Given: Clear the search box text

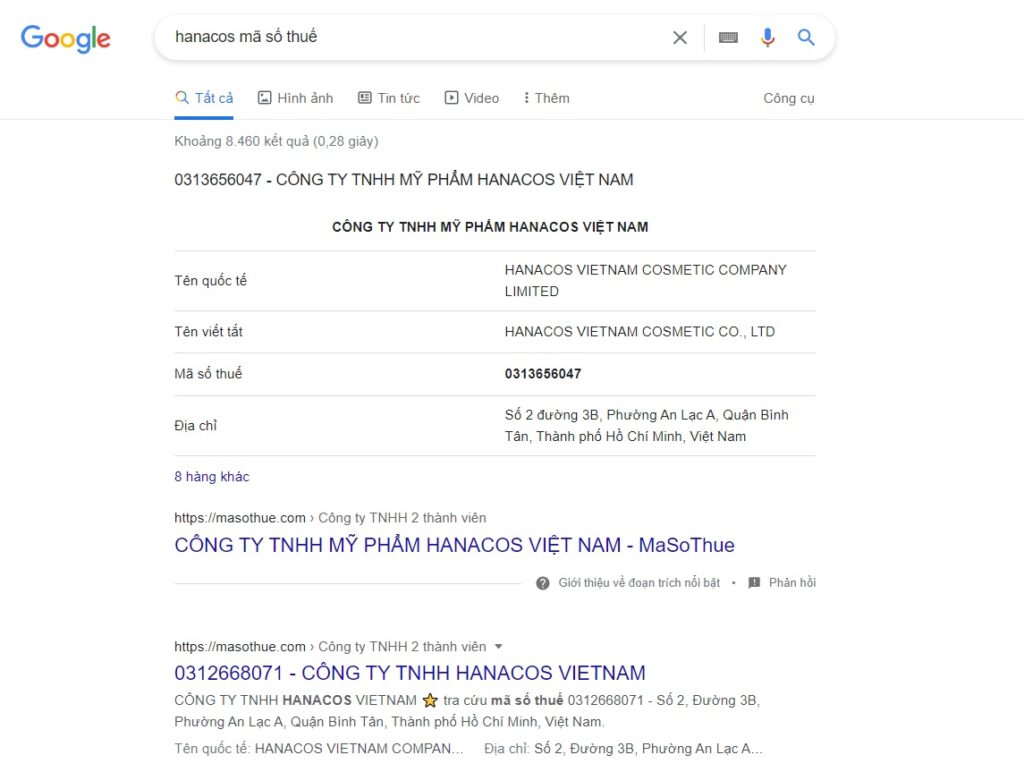Looking at the screenshot, I should click(x=680, y=38).
